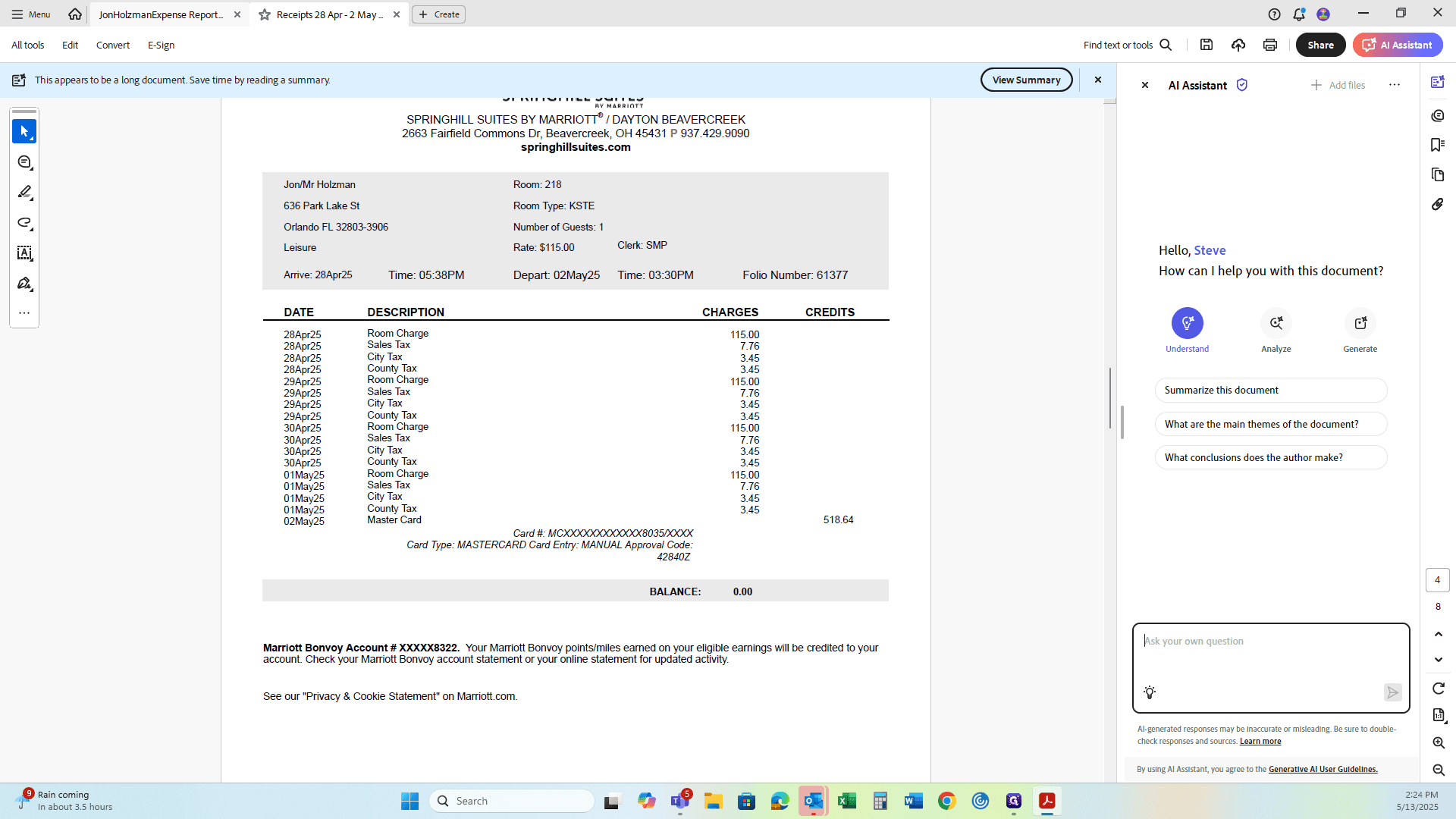Click the Create new button
The image size is (1456, 819).
click(x=438, y=14)
